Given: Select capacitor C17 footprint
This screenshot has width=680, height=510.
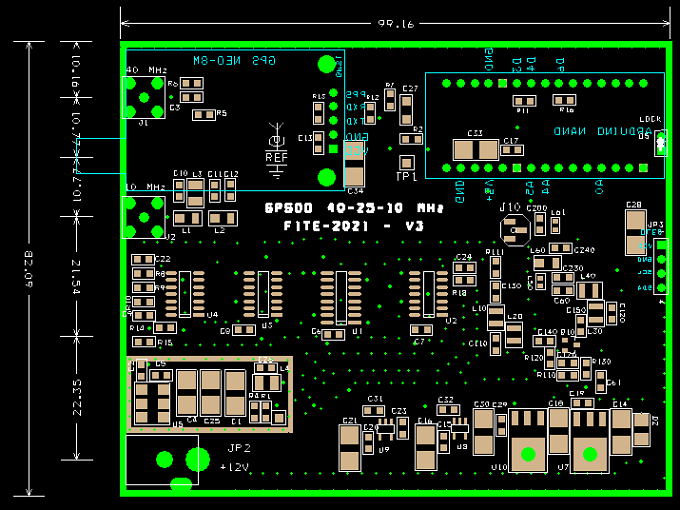Looking at the screenshot, I should [x=512, y=150].
